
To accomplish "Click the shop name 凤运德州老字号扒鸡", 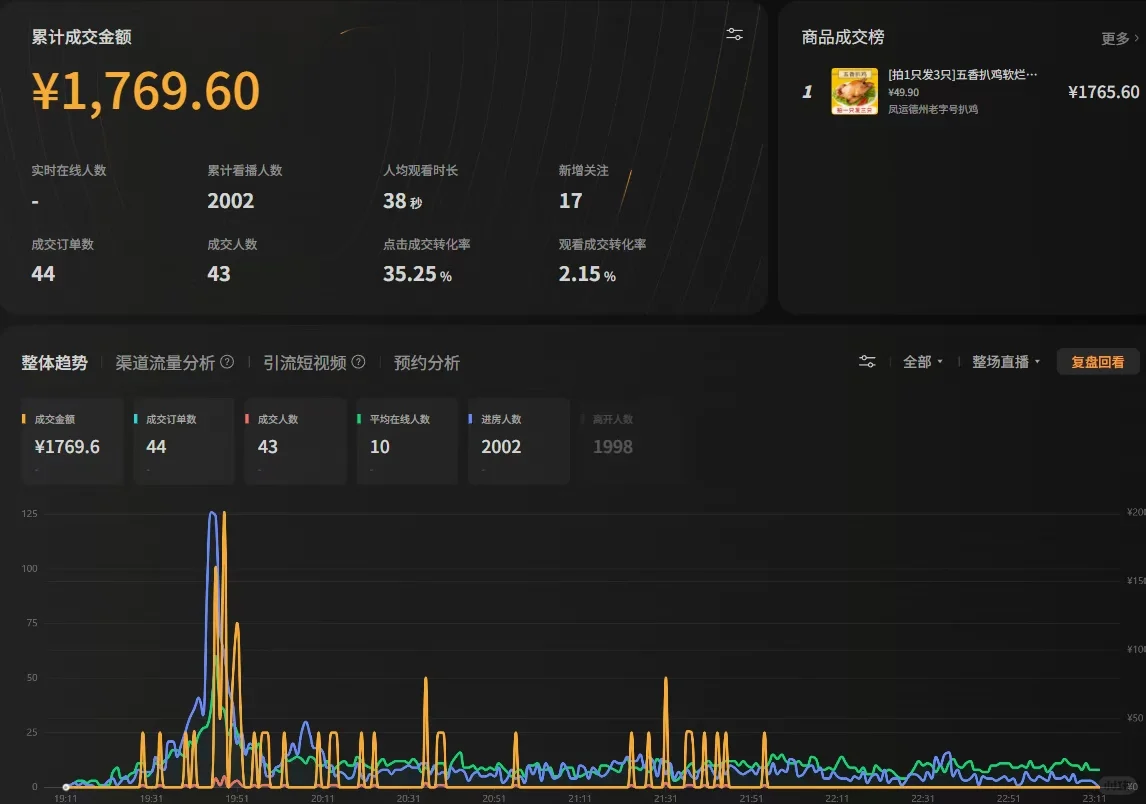I will pos(933,109).
